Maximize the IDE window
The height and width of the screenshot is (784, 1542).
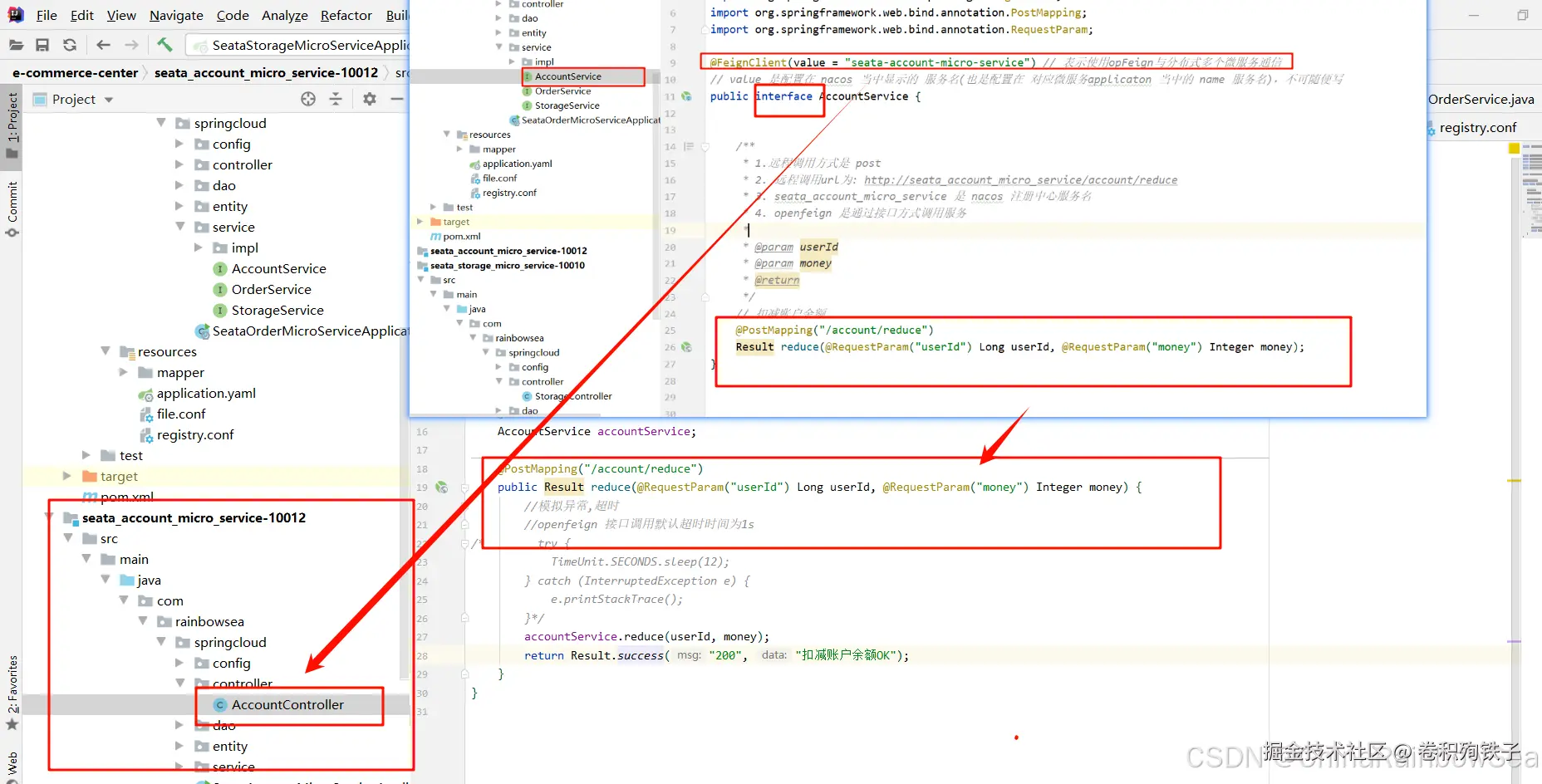pos(1523,15)
